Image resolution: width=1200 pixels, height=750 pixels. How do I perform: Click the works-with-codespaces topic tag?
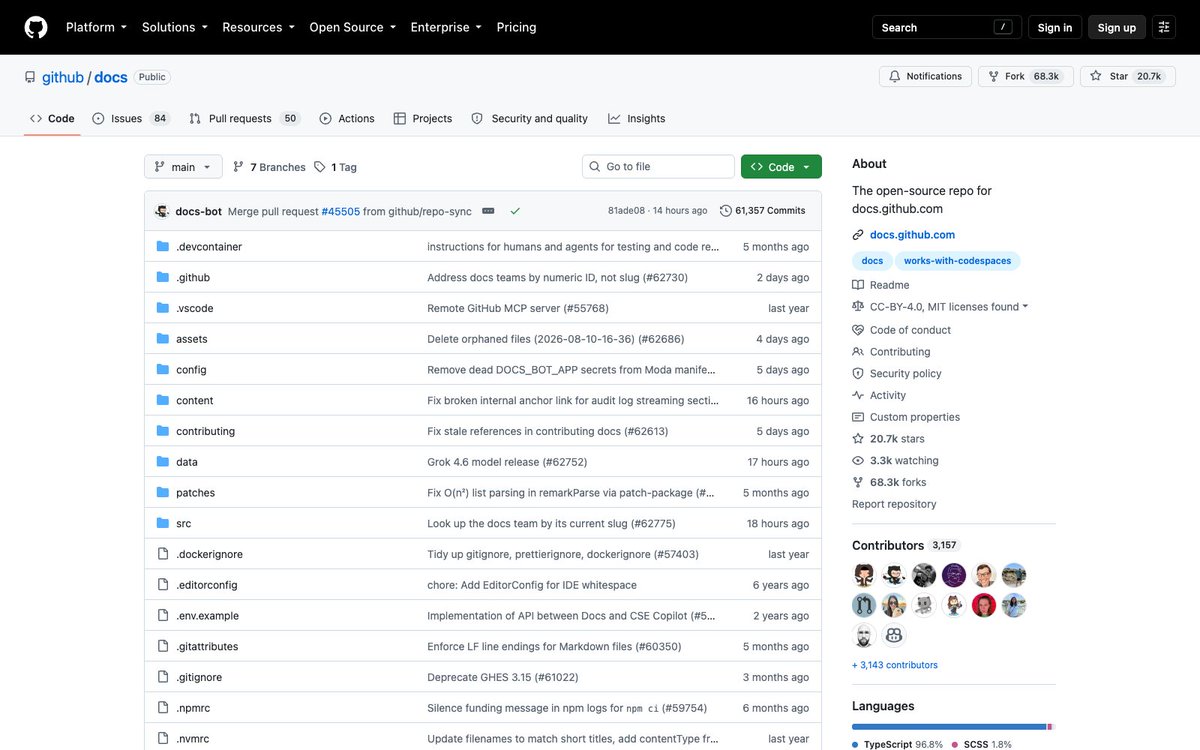pyautogui.click(x=957, y=261)
